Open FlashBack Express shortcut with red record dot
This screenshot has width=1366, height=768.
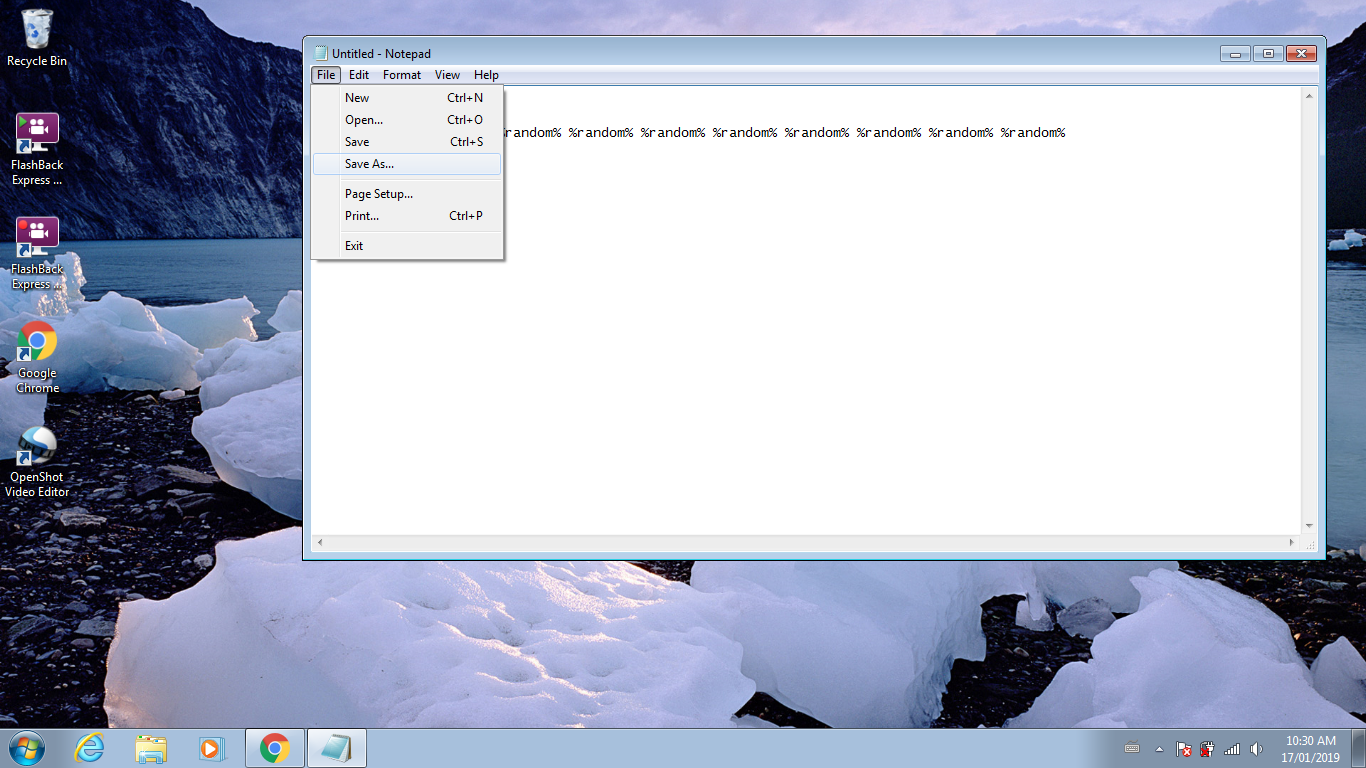pos(37,253)
